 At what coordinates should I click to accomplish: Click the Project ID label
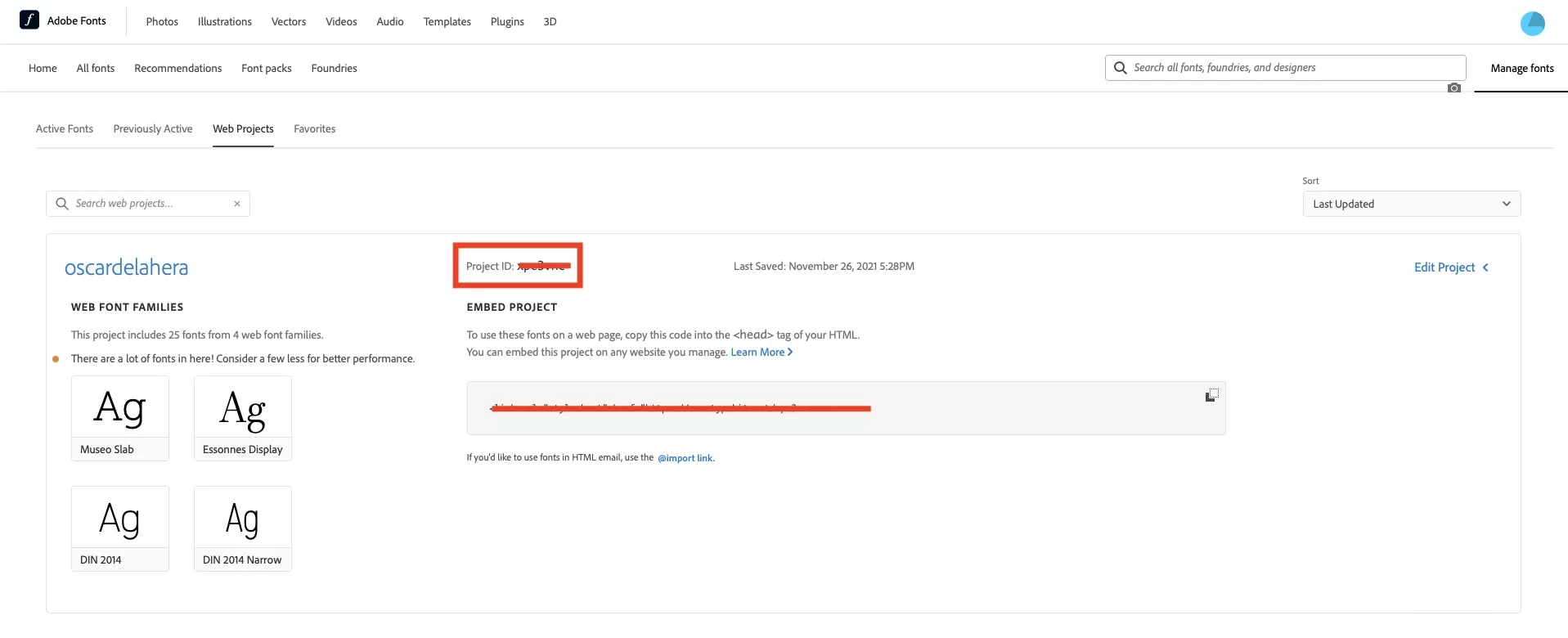(x=490, y=266)
